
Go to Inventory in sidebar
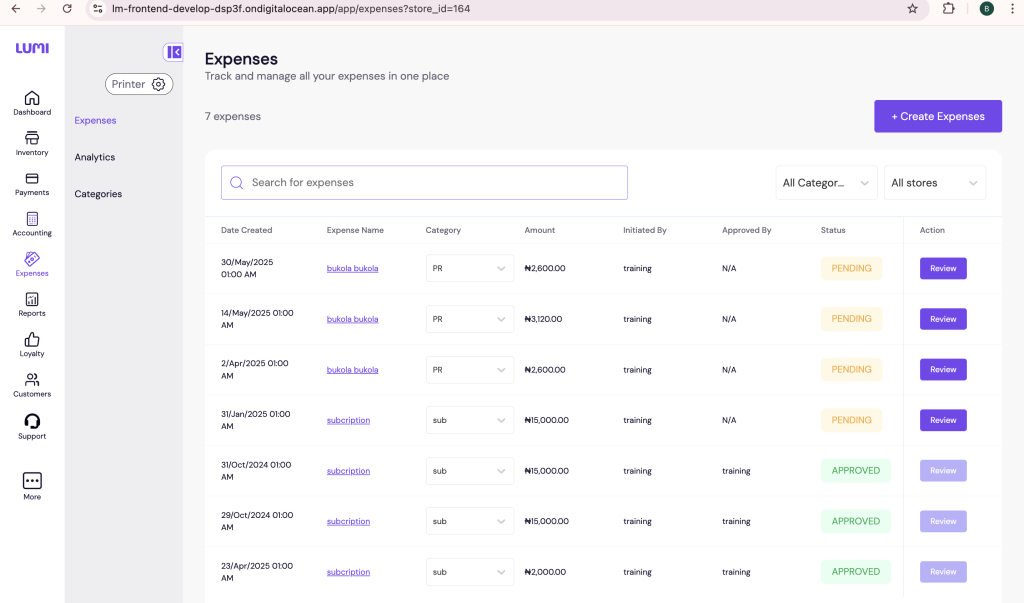(32, 138)
